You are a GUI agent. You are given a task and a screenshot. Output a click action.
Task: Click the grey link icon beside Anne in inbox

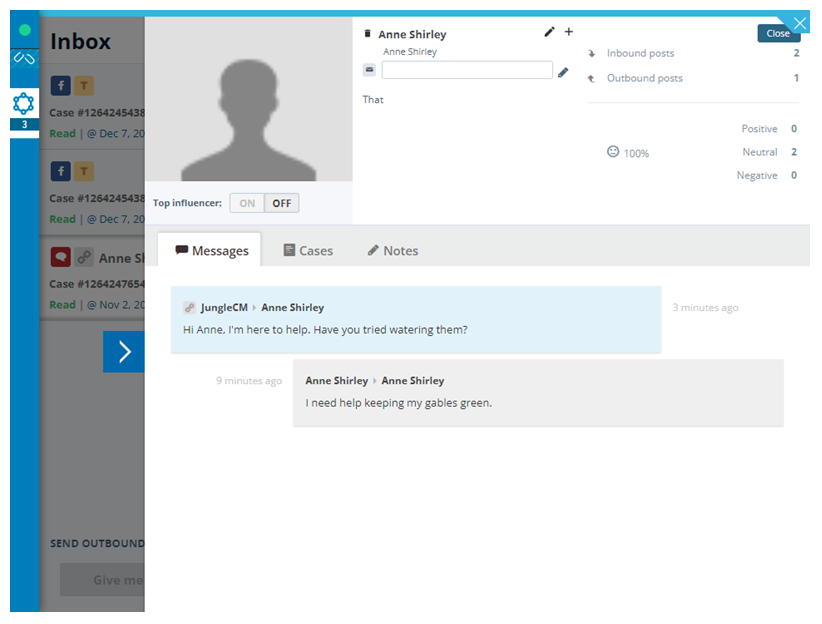point(84,257)
